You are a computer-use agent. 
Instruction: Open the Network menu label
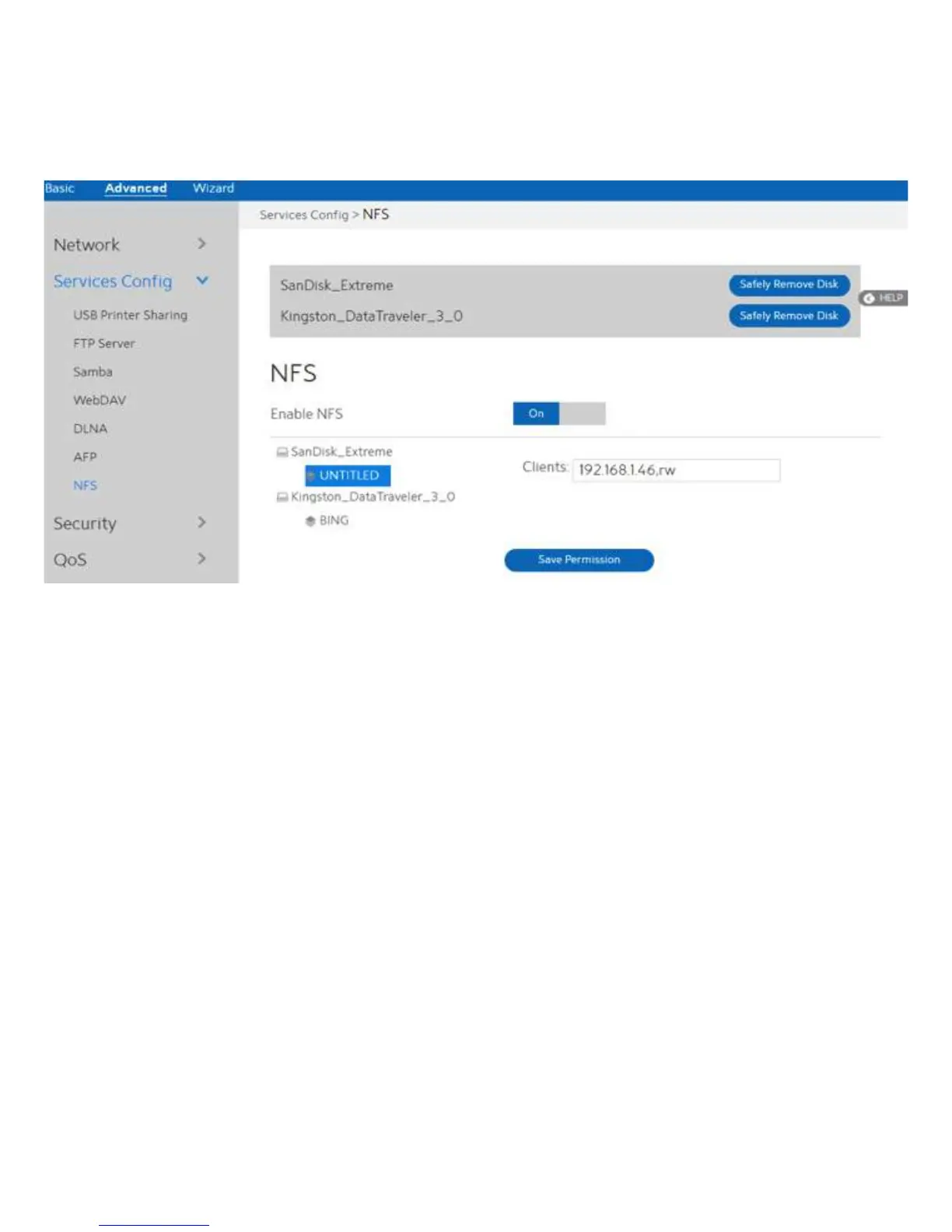tap(86, 245)
